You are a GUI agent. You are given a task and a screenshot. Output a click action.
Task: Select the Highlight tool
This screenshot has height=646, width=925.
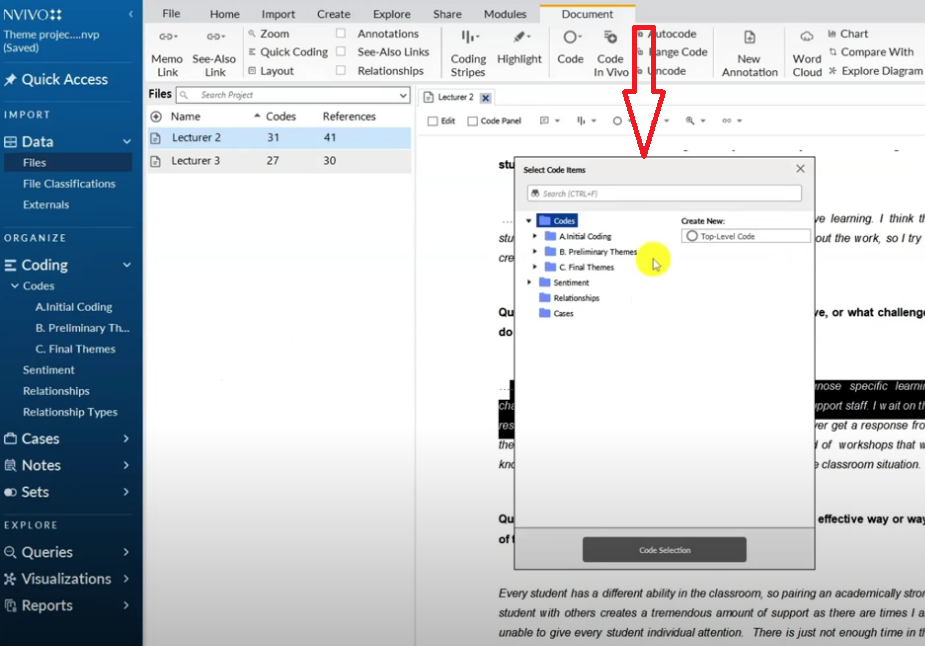(x=519, y=47)
